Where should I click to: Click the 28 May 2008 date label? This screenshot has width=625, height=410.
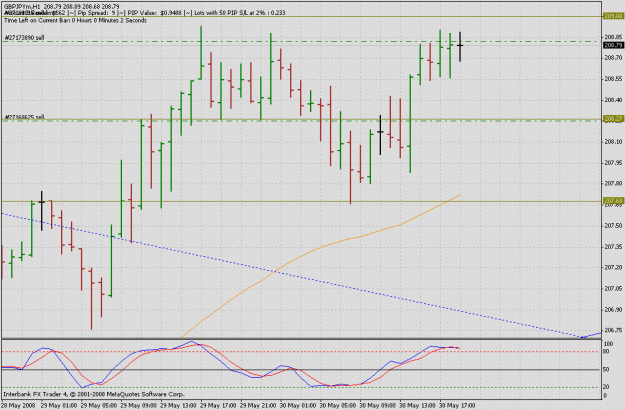click(18, 406)
